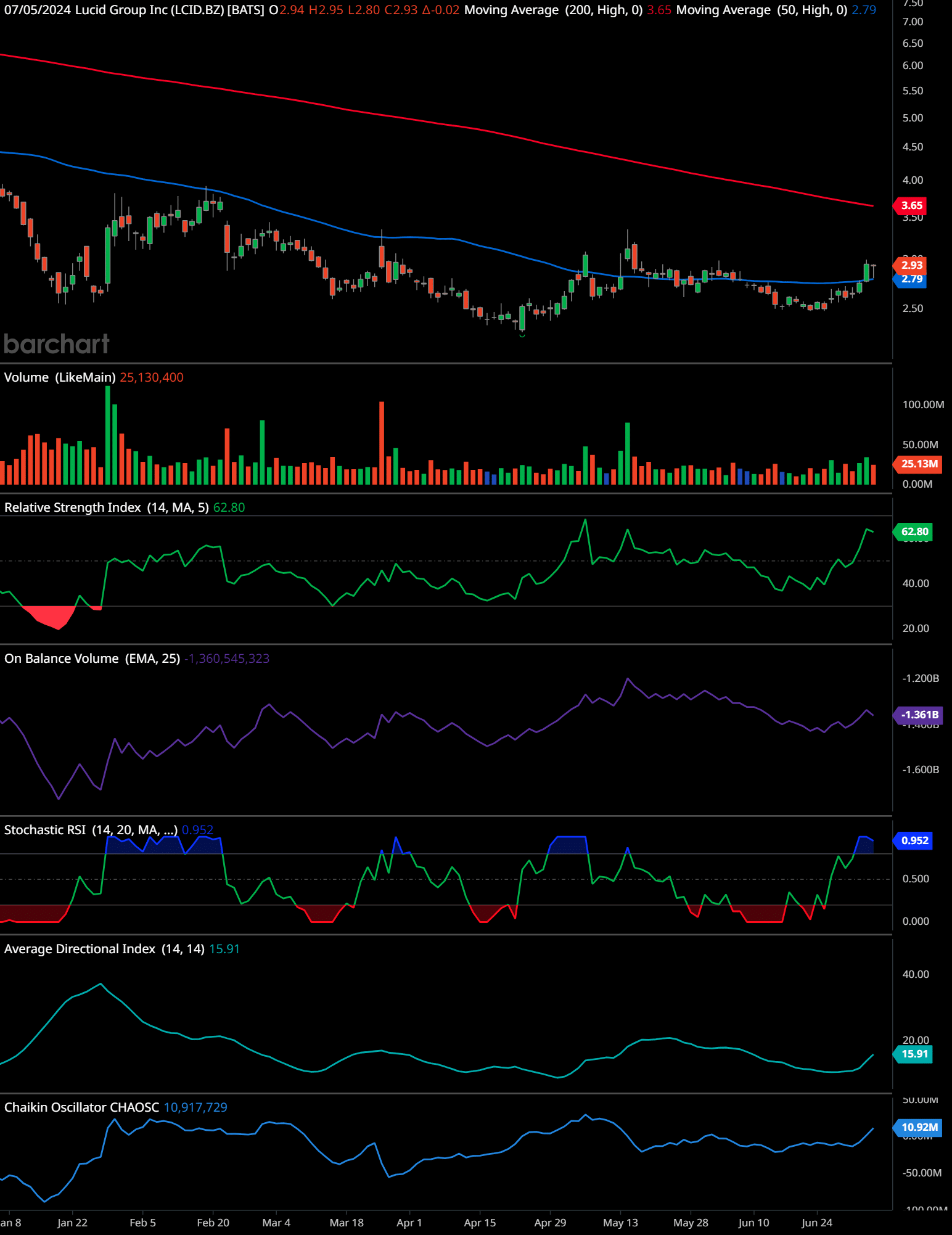Click the 50.00M volume axis label

click(x=920, y=445)
